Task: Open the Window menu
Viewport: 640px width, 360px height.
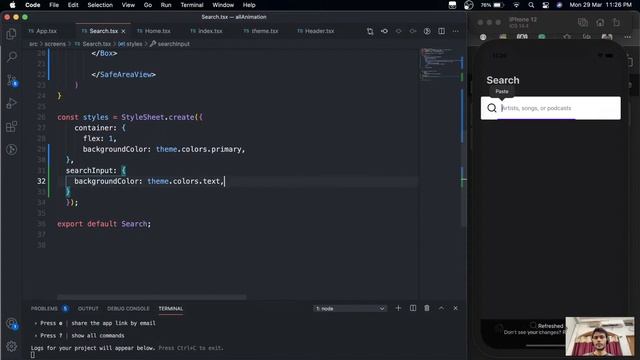Action: point(223,5)
